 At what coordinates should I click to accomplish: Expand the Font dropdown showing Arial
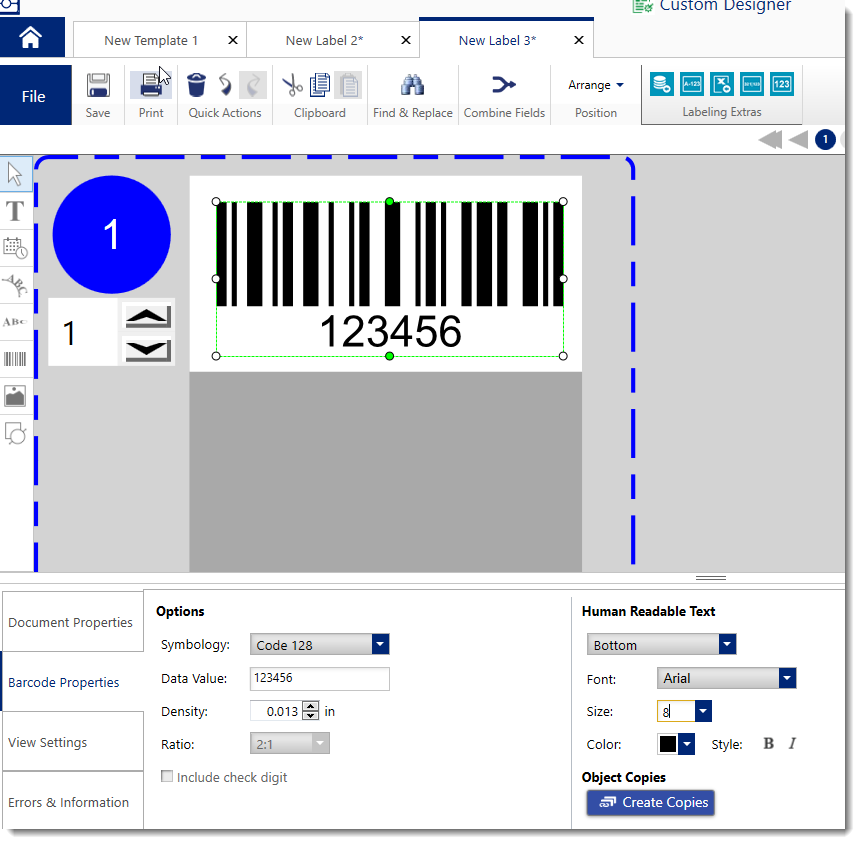click(x=786, y=678)
